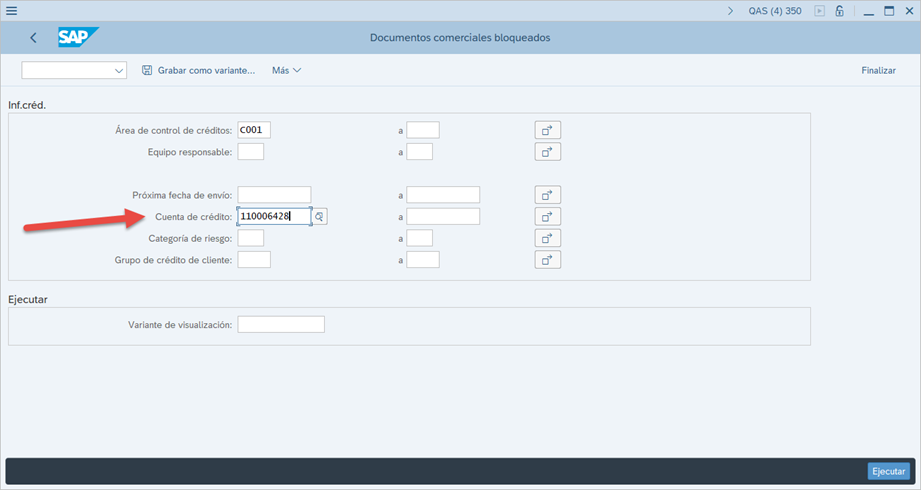Click the Variante de visualización input field
The width and height of the screenshot is (921, 490).
pos(281,324)
